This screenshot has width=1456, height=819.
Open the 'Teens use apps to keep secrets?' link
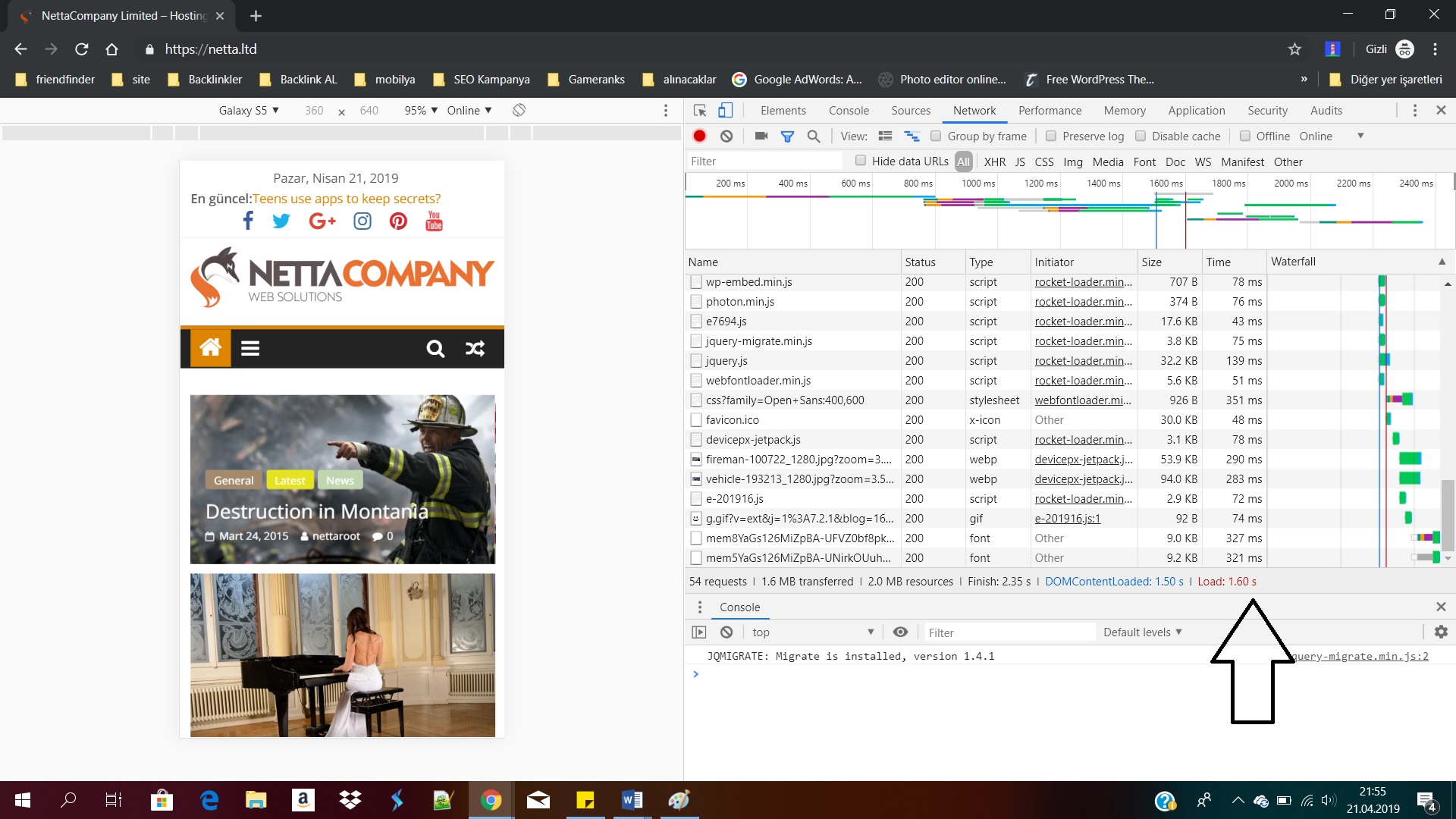(347, 199)
